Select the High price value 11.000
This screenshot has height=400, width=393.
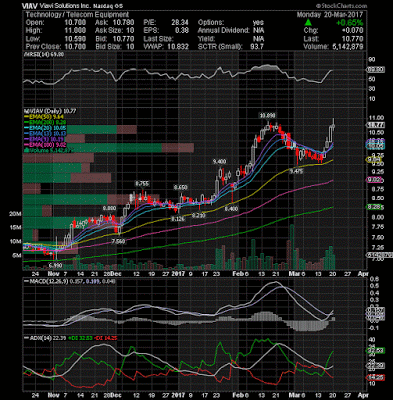pos(74,31)
